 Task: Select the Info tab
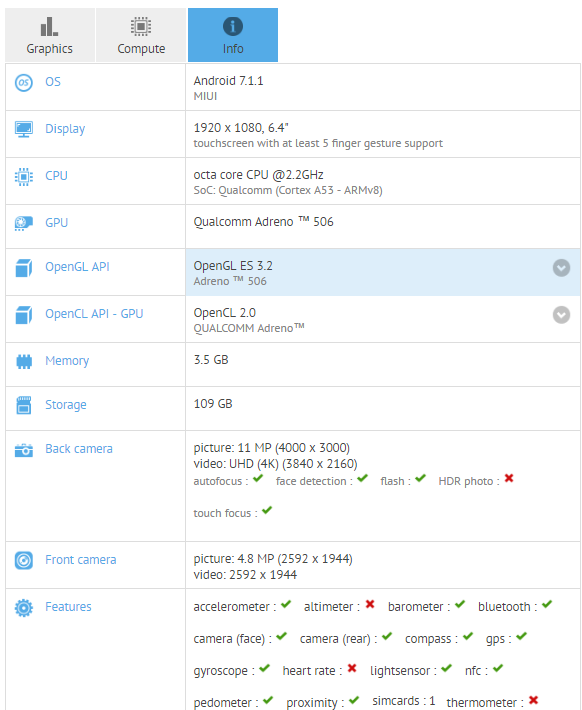(x=233, y=35)
